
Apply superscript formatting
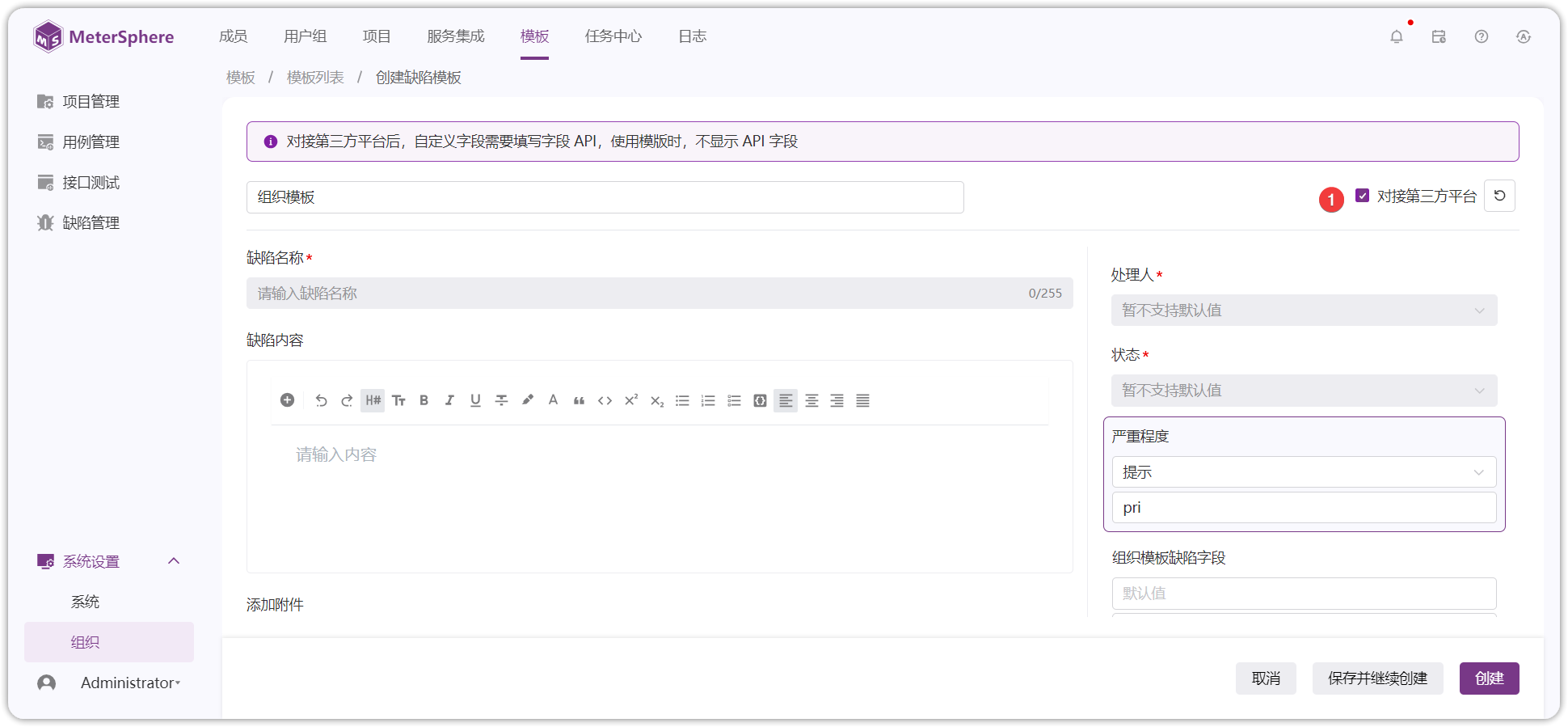coord(630,400)
